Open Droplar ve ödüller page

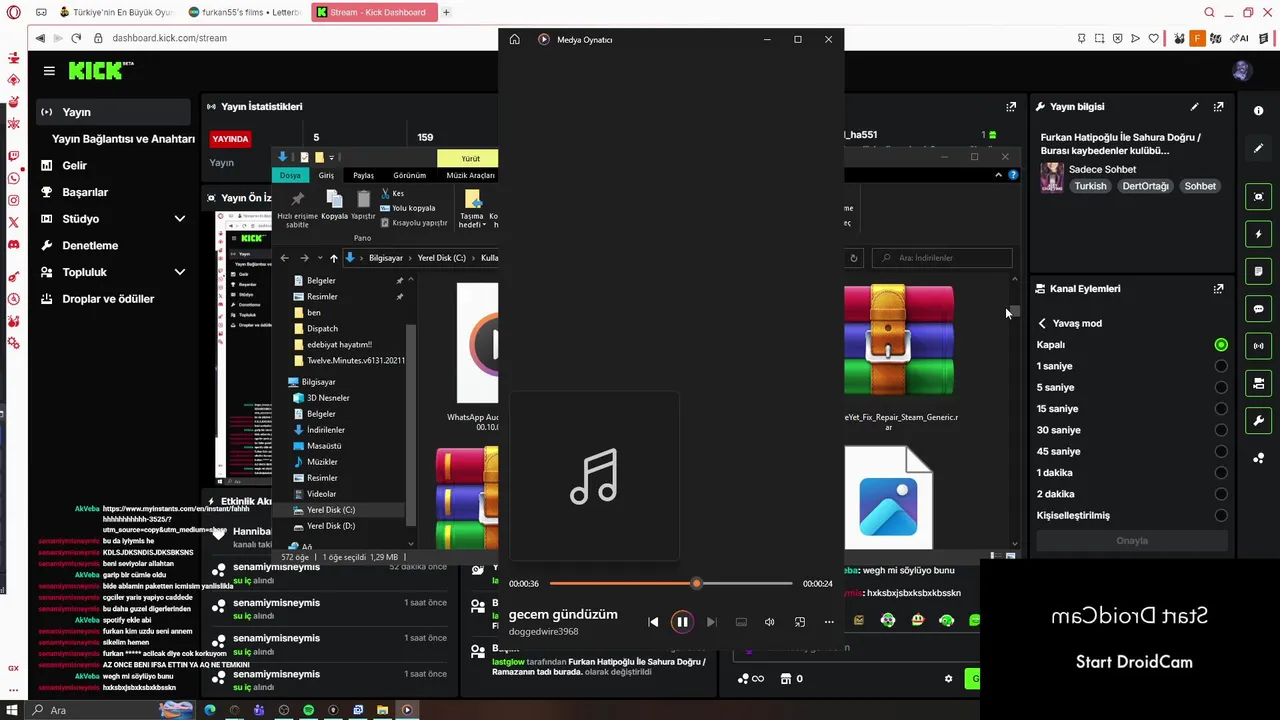pyautogui.click(x=108, y=299)
